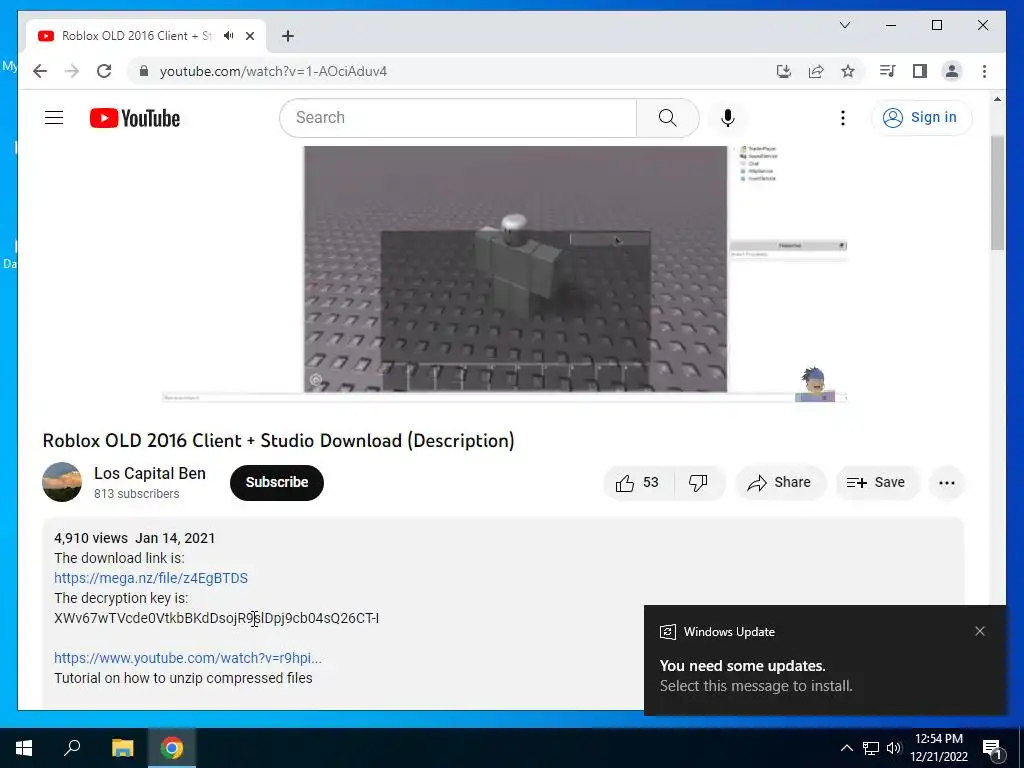
Task: Open the Windows Start menu
Action: coord(24,748)
